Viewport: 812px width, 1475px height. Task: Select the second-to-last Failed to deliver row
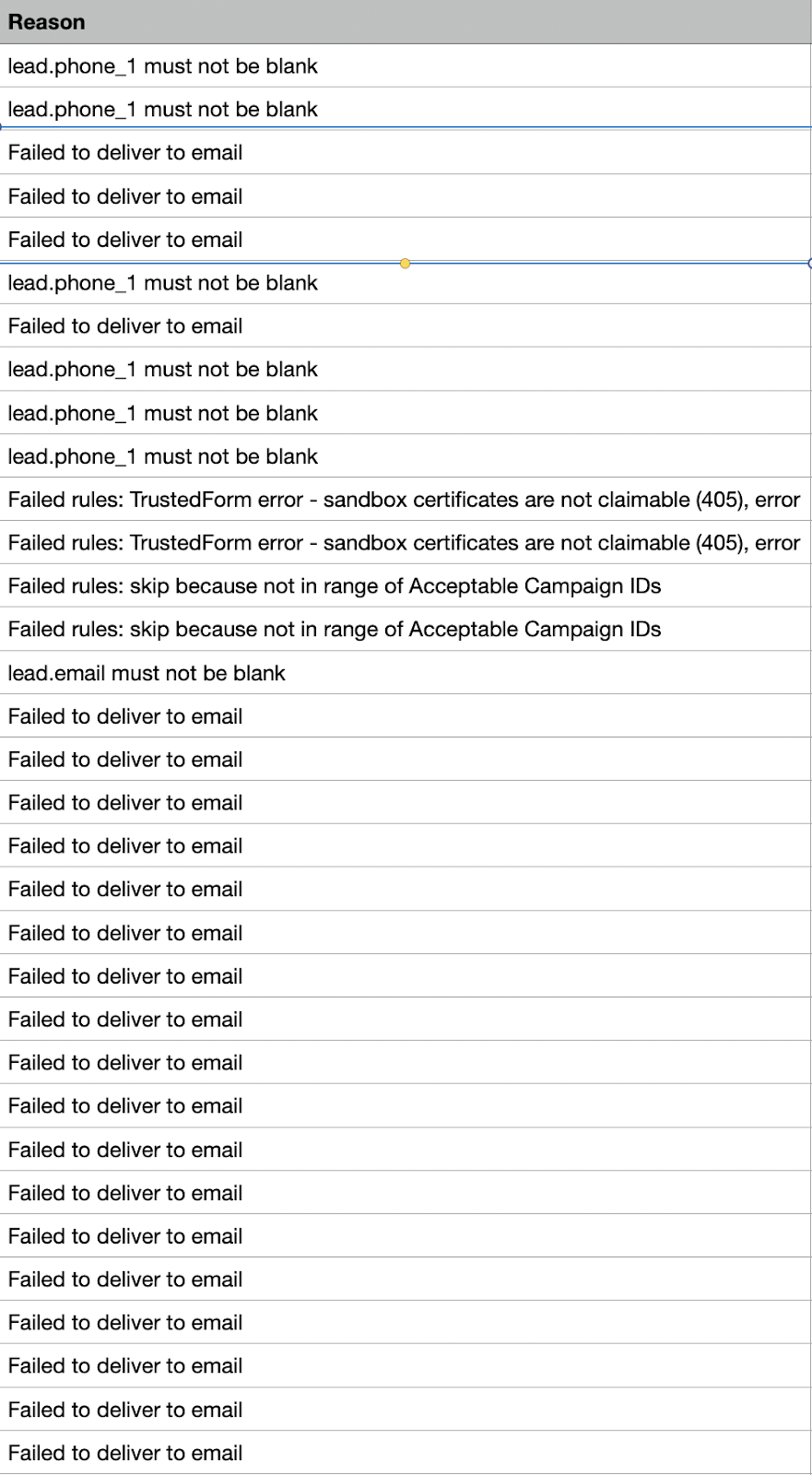click(x=125, y=1410)
